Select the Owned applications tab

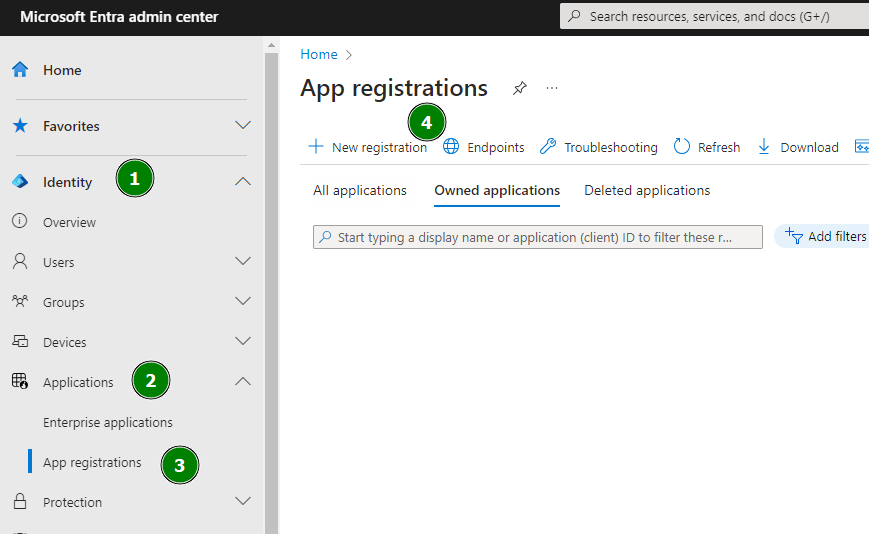497,191
